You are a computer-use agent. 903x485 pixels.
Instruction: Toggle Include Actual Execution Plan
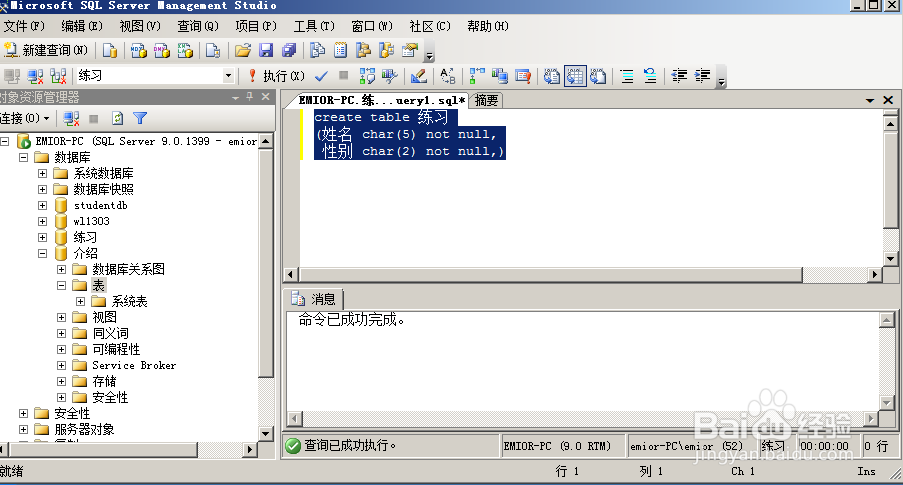tap(477, 76)
